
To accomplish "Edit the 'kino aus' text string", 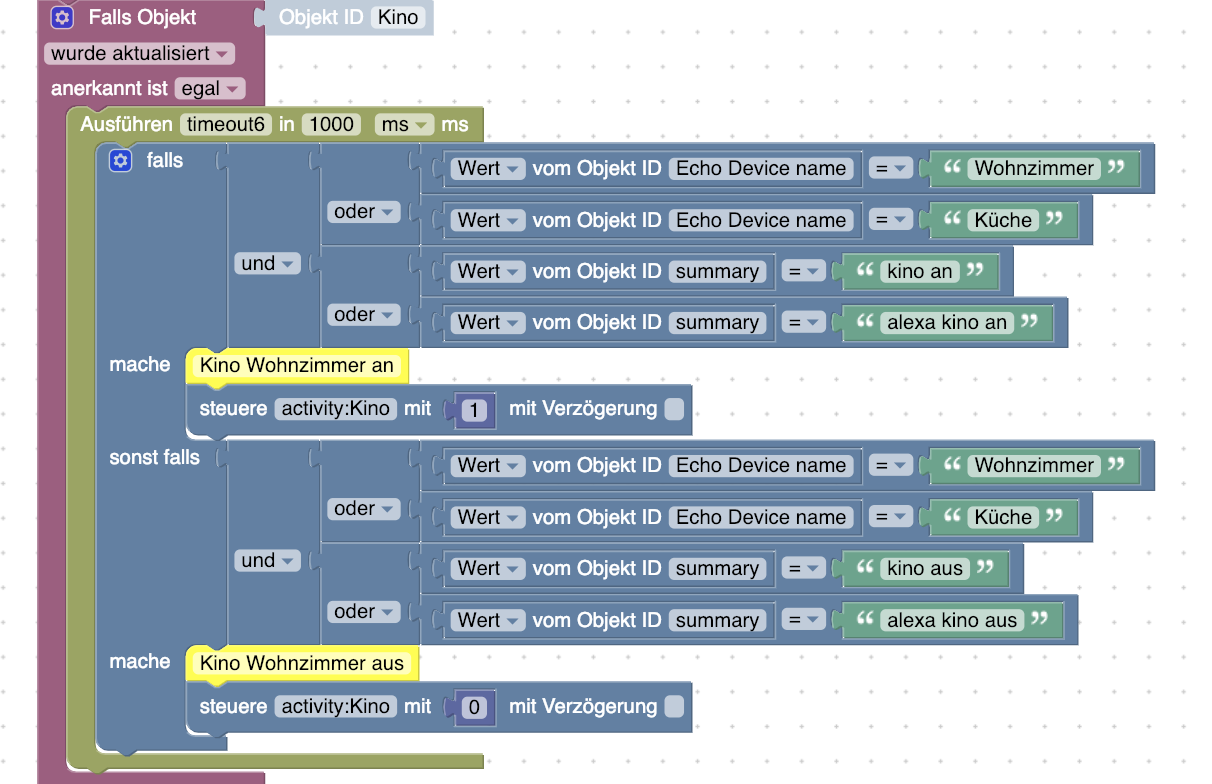I will pyautogui.click(x=925, y=569).
